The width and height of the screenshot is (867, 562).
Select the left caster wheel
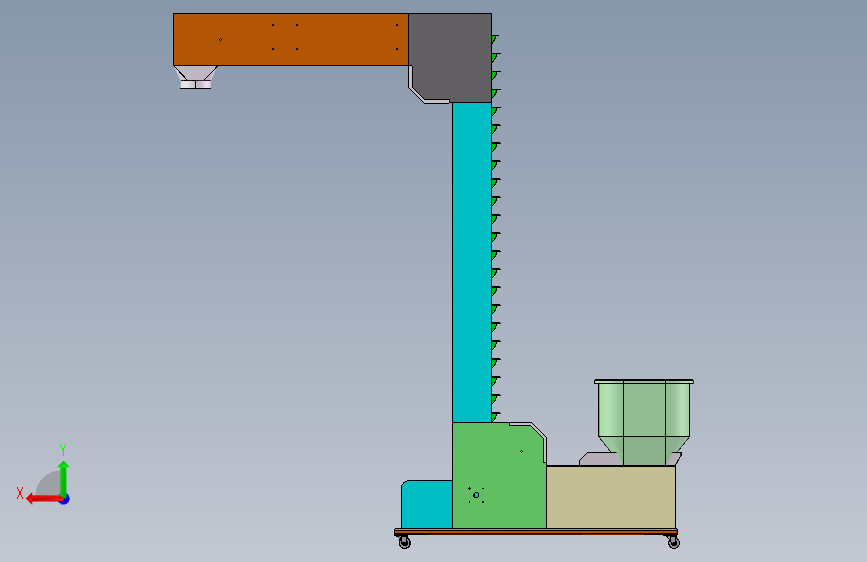pyautogui.click(x=405, y=542)
